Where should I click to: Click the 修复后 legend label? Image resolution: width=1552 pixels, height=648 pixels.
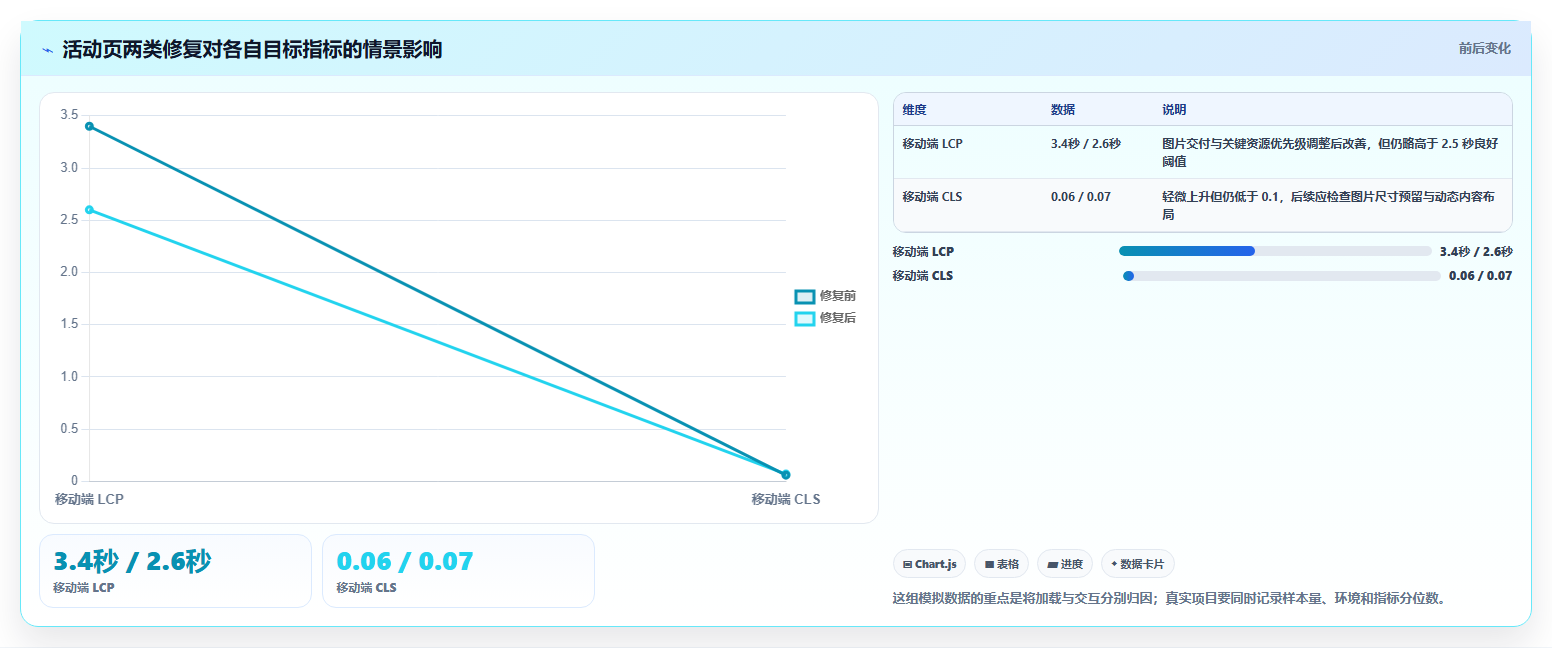(838, 318)
